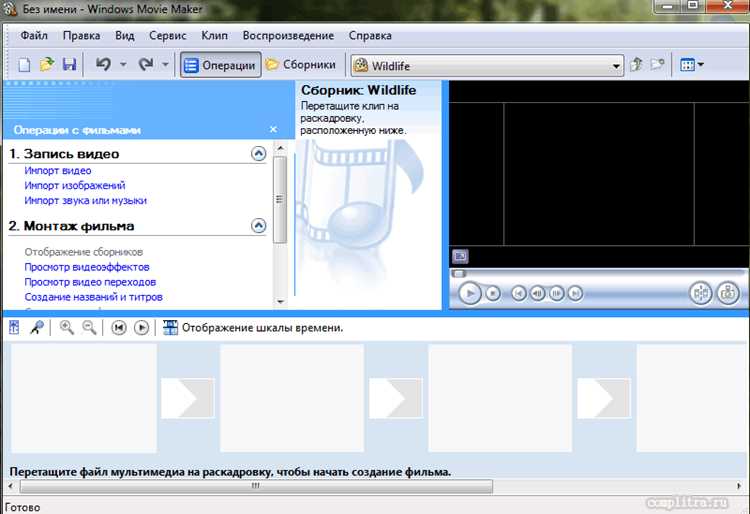Click the Отображение сборников text

tap(84, 252)
